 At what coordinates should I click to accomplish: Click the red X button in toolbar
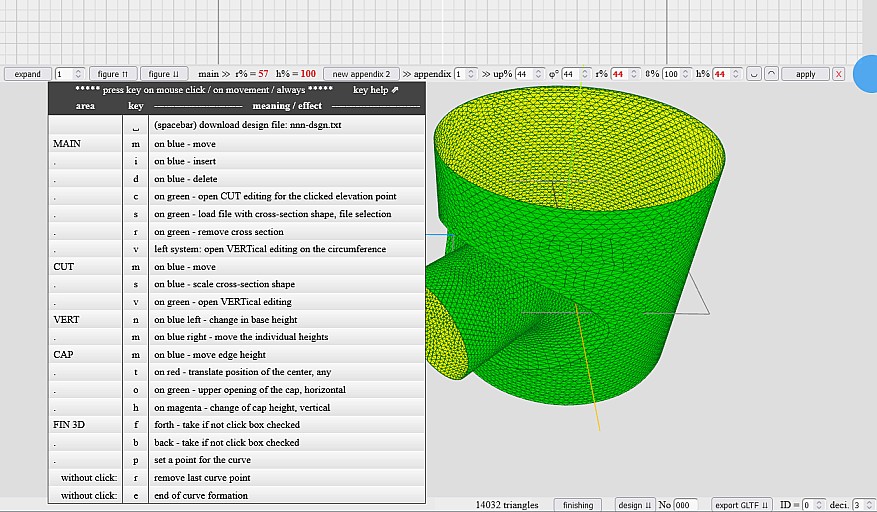[838, 74]
